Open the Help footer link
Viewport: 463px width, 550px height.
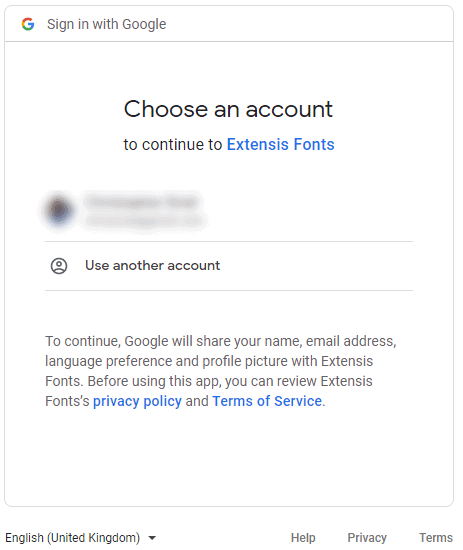pyautogui.click(x=303, y=537)
